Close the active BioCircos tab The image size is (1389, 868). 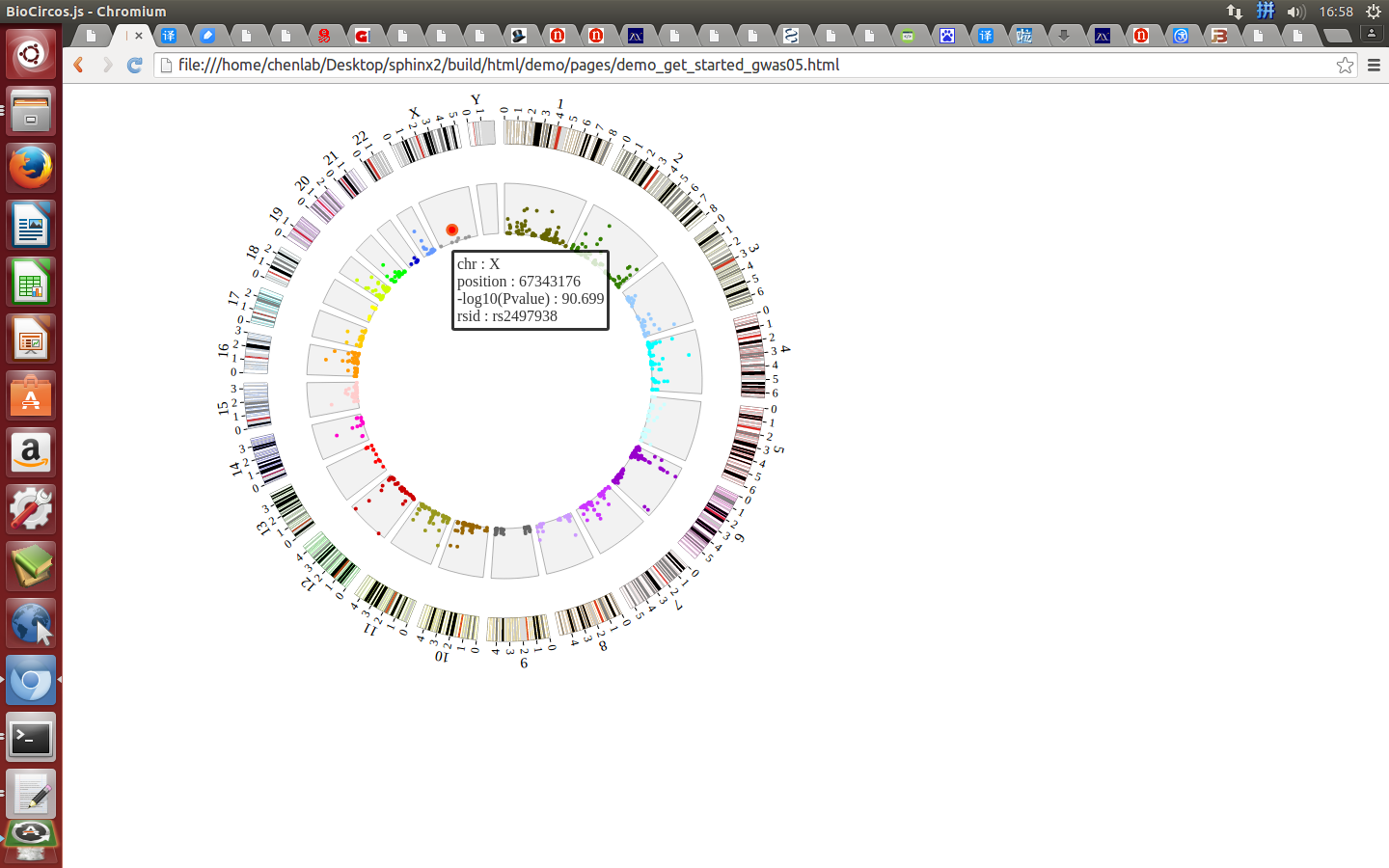(139, 36)
